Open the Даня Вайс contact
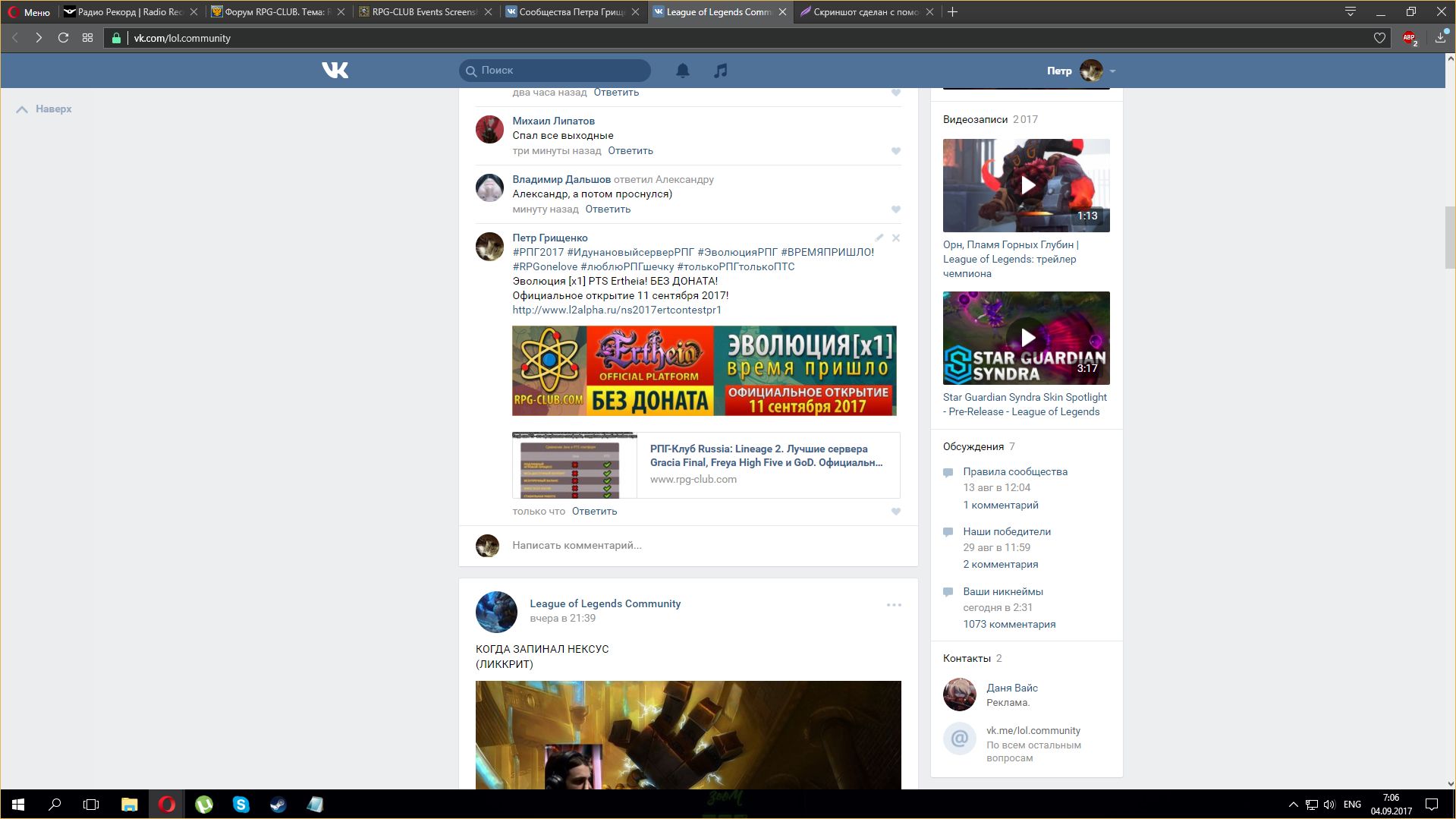1456x819 pixels. point(1012,688)
